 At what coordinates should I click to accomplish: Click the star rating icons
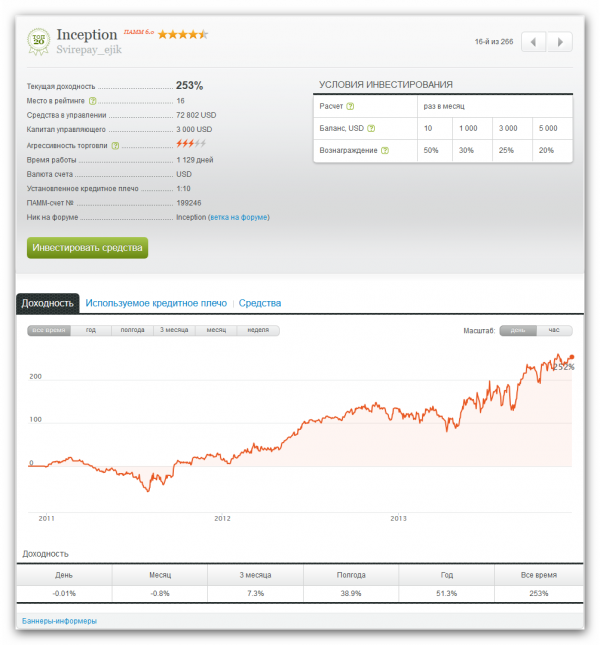tap(183, 35)
